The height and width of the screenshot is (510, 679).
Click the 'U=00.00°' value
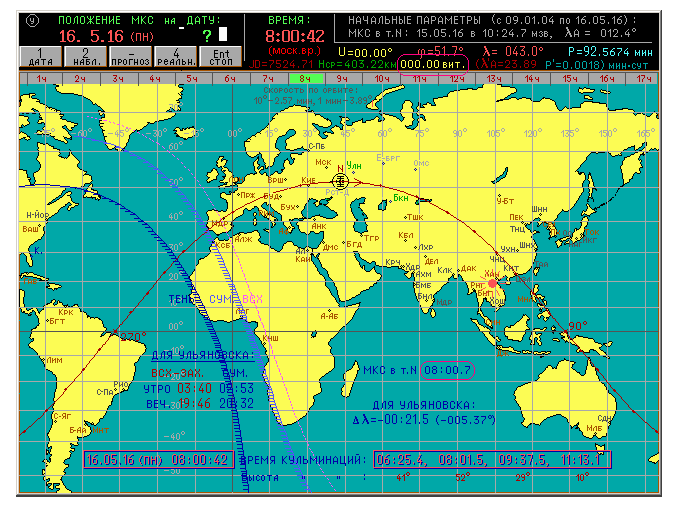coord(365,52)
